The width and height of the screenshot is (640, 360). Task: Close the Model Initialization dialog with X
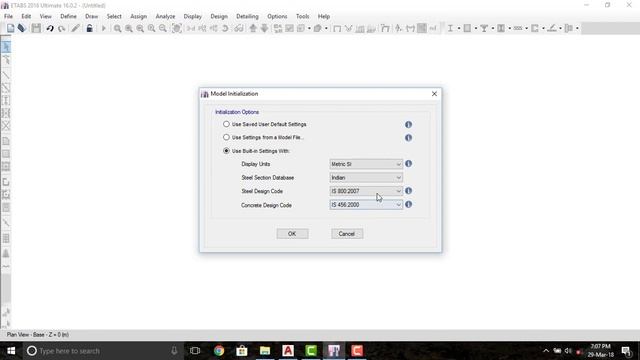(x=434, y=94)
